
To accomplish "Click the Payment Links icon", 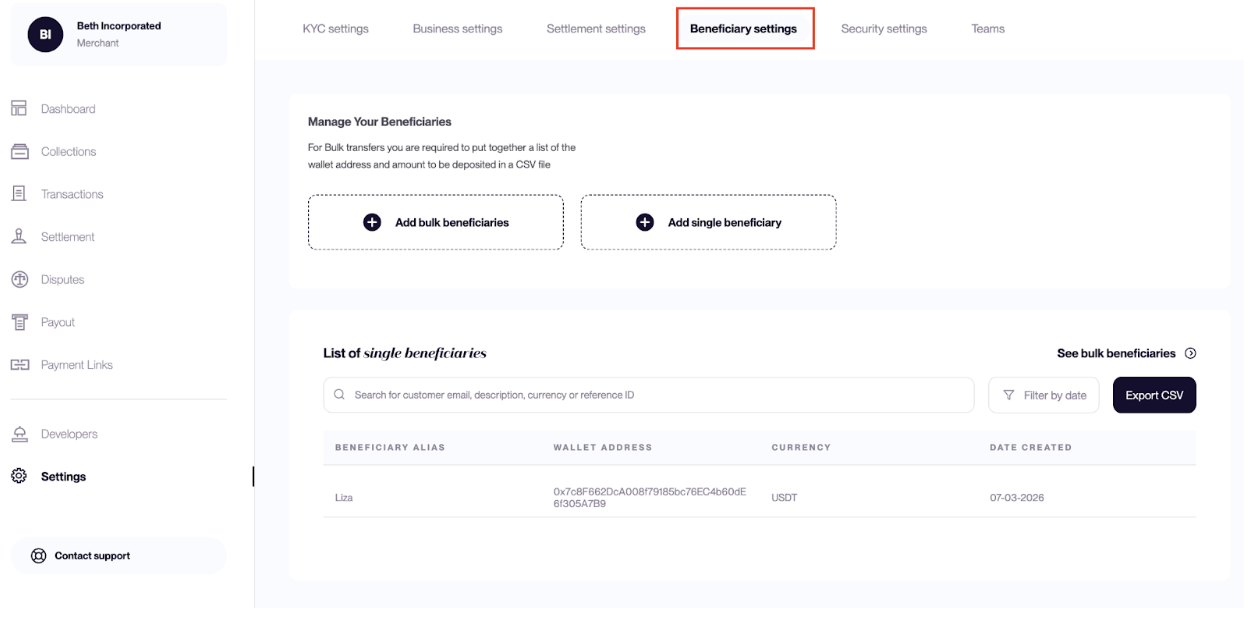I will 19,365.
